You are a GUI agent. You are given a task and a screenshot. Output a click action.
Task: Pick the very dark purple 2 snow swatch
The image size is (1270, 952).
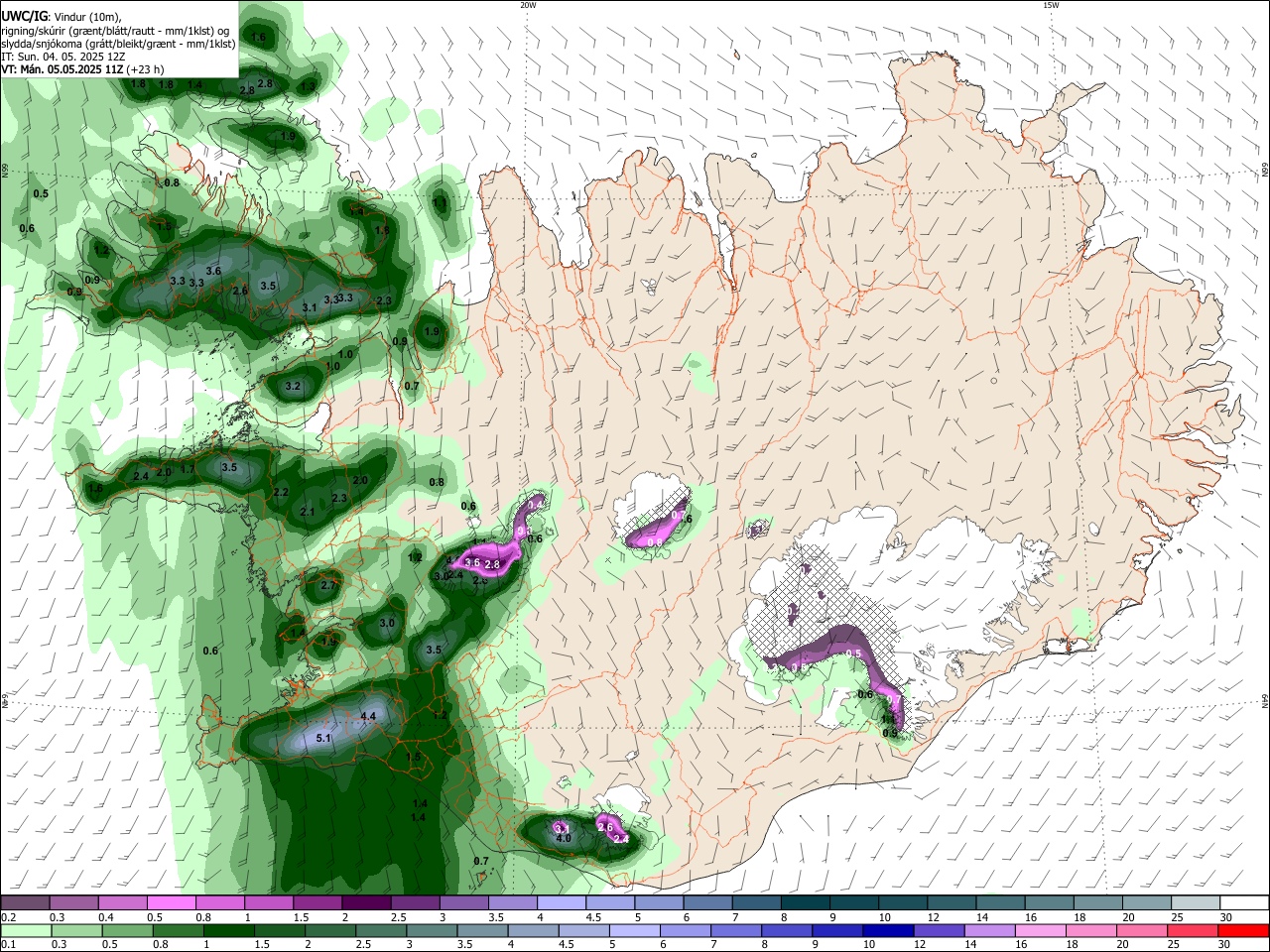click(x=365, y=902)
